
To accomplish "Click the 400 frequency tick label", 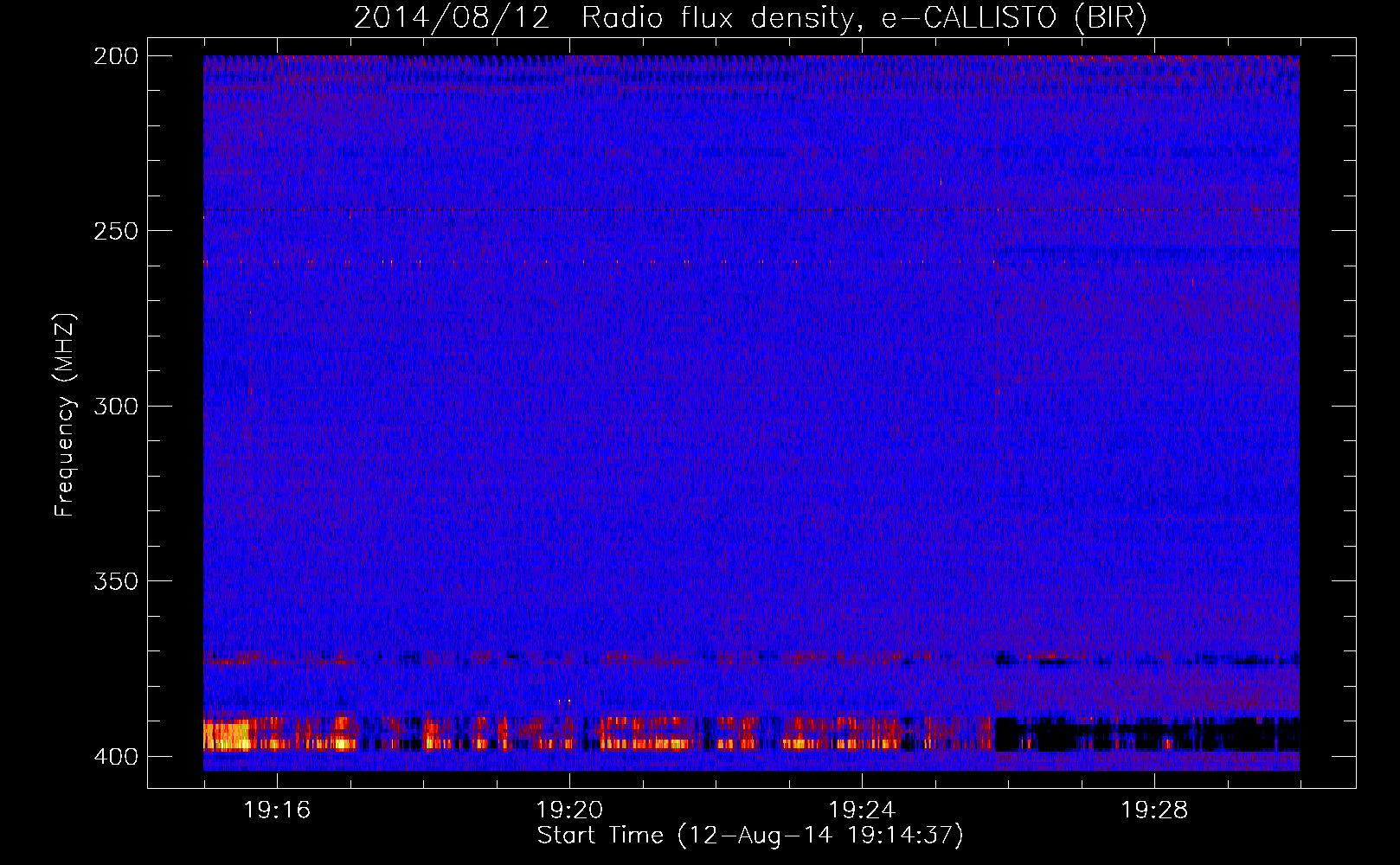I will (x=115, y=757).
